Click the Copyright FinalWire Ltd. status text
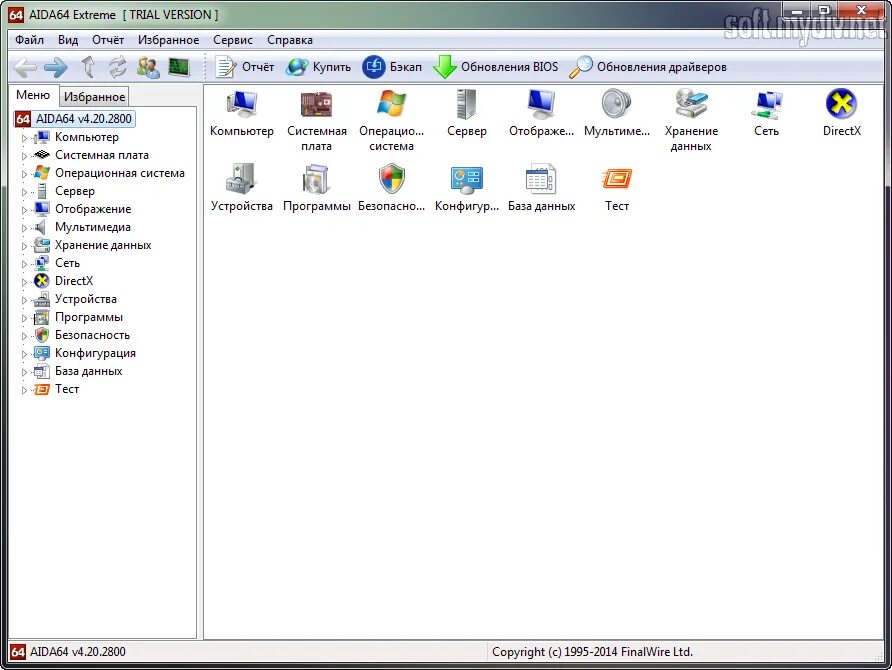The image size is (892, 670). pyautogui.click(x=592, y=652)
